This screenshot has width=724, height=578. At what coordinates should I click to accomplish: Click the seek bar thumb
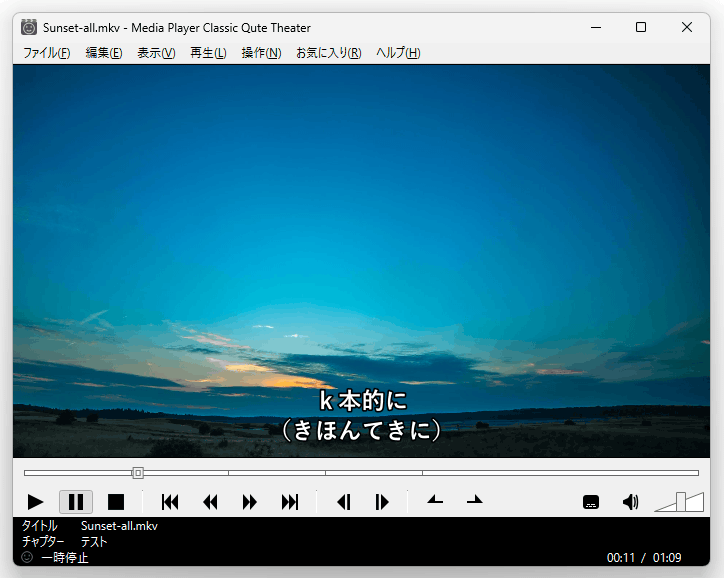point(138,473)
